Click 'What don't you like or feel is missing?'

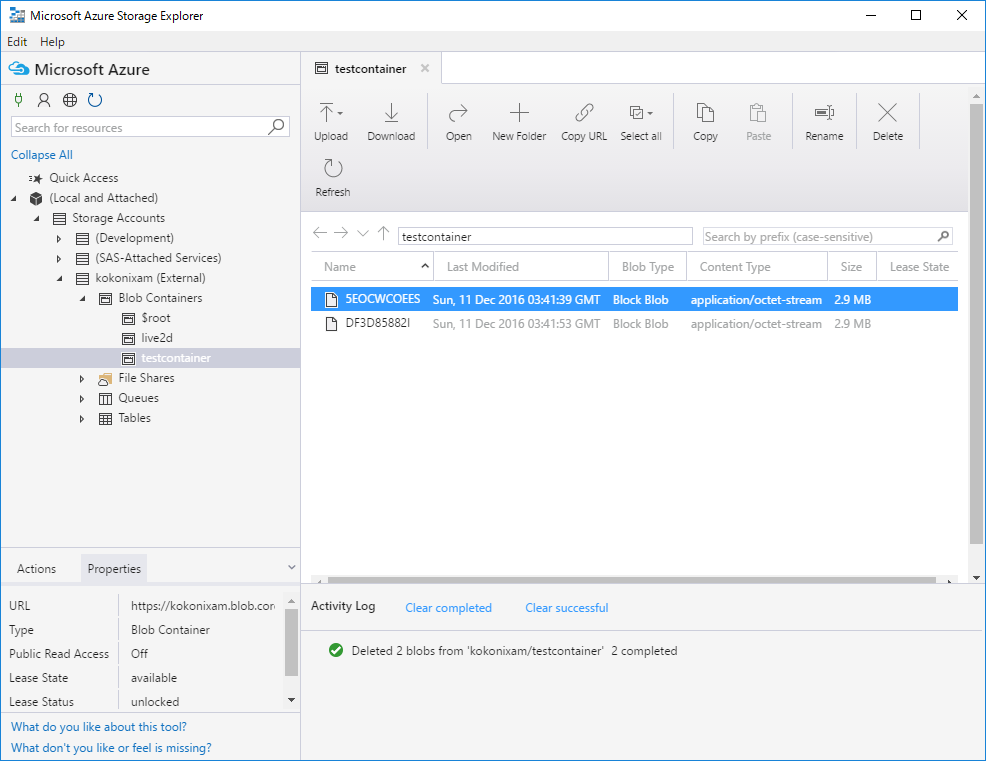pyautogui.click(x=111, y=748)
